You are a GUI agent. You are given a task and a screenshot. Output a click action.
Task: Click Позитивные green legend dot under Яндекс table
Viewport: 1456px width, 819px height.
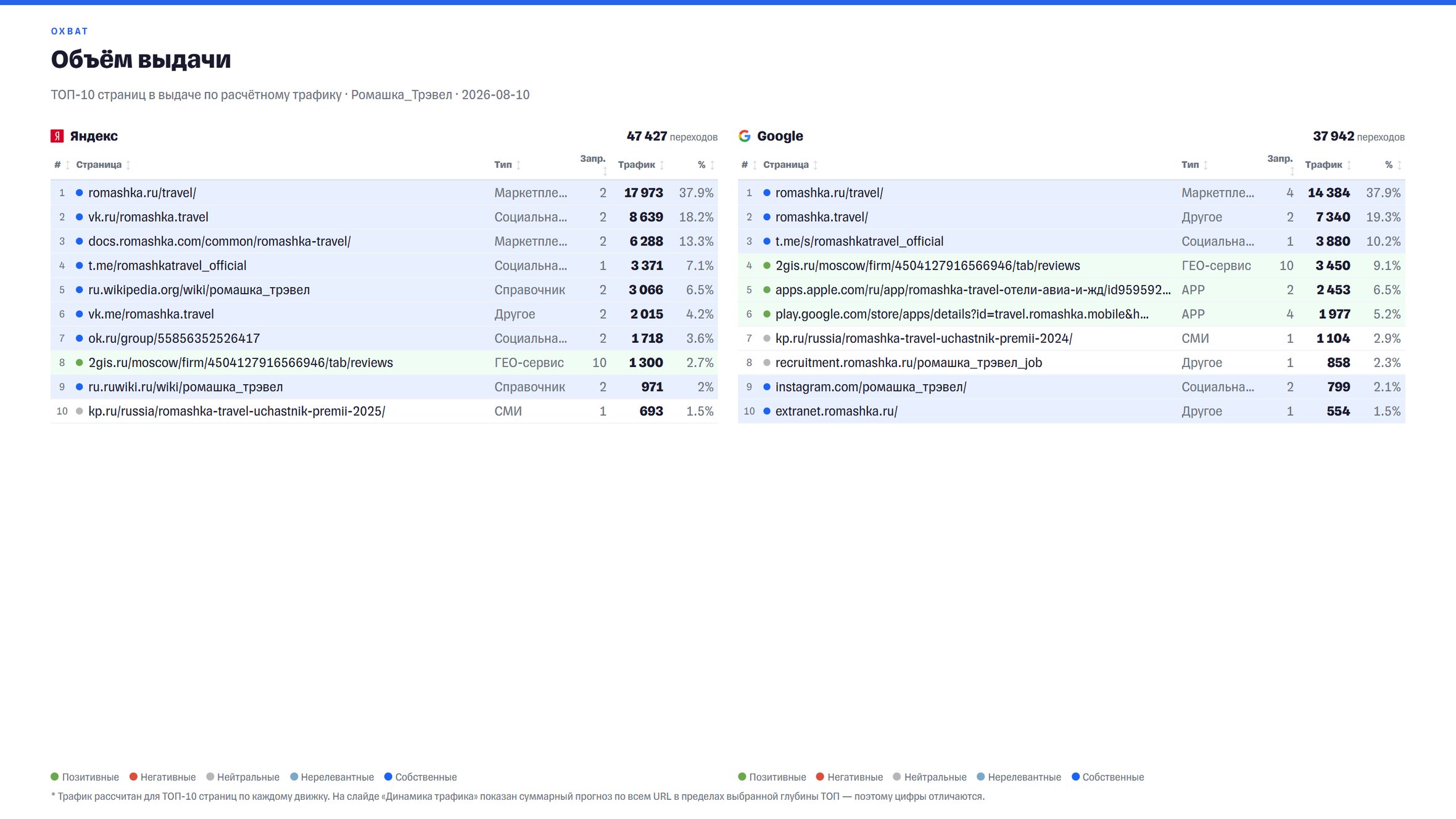coord(55,777)
